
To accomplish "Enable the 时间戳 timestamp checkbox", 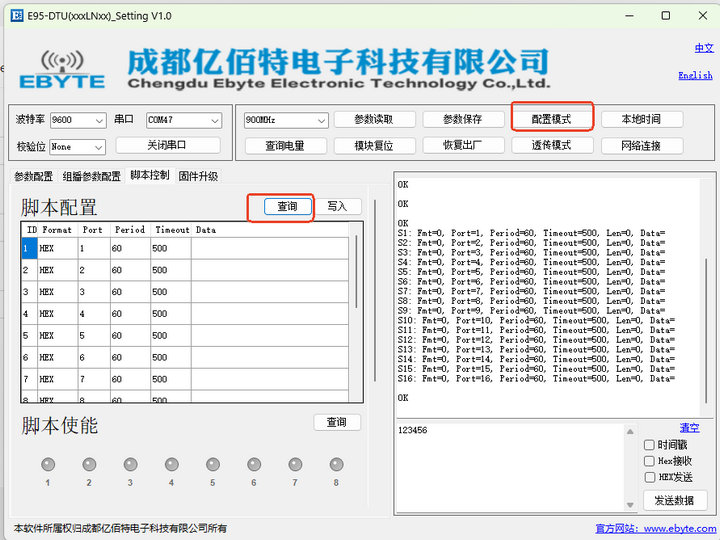I will pyautogui.click(x=650, y=445).
